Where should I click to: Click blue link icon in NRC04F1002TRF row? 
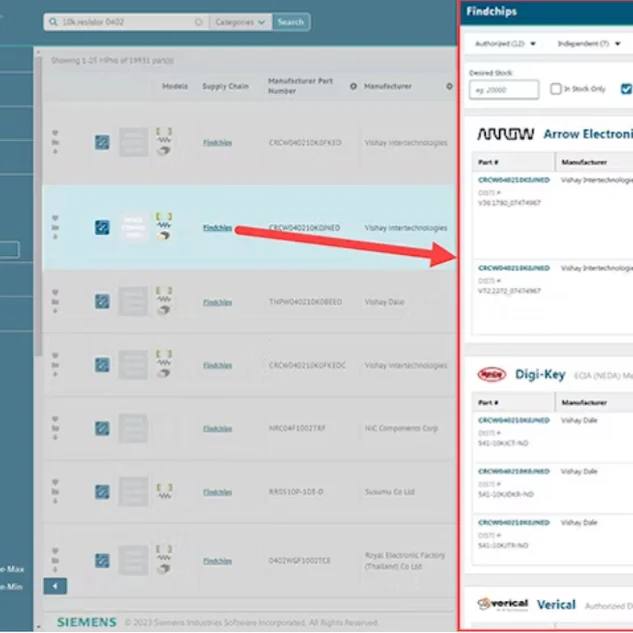[x=102, y=428]
